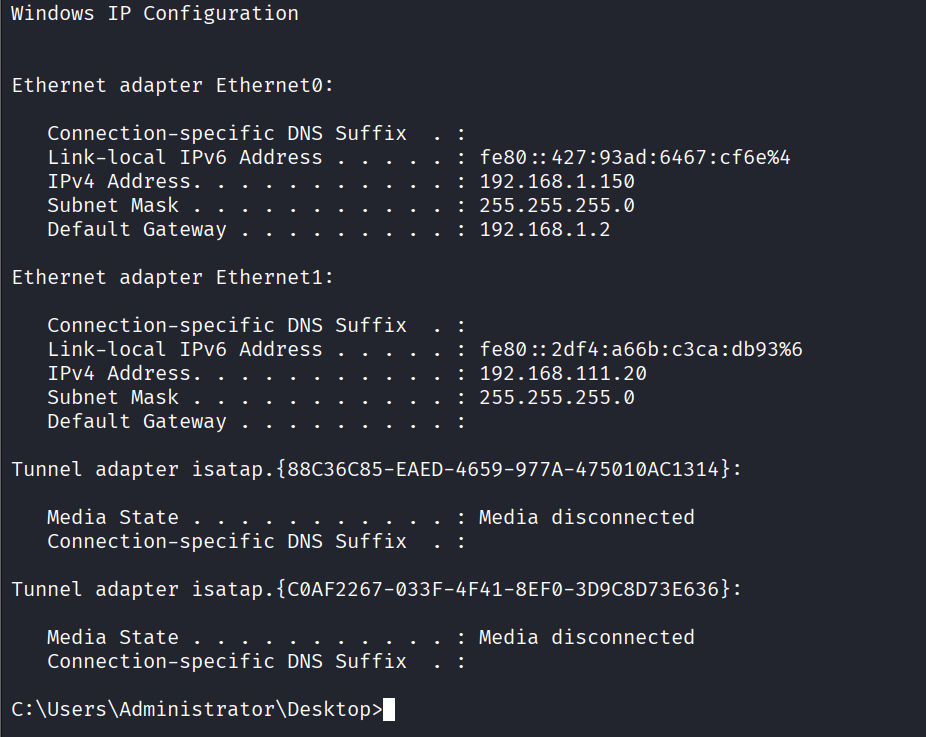
Task: Click the fe80::427:93ad:6467:cf6e%4 IPv6 address
Action: click(635, 157)
